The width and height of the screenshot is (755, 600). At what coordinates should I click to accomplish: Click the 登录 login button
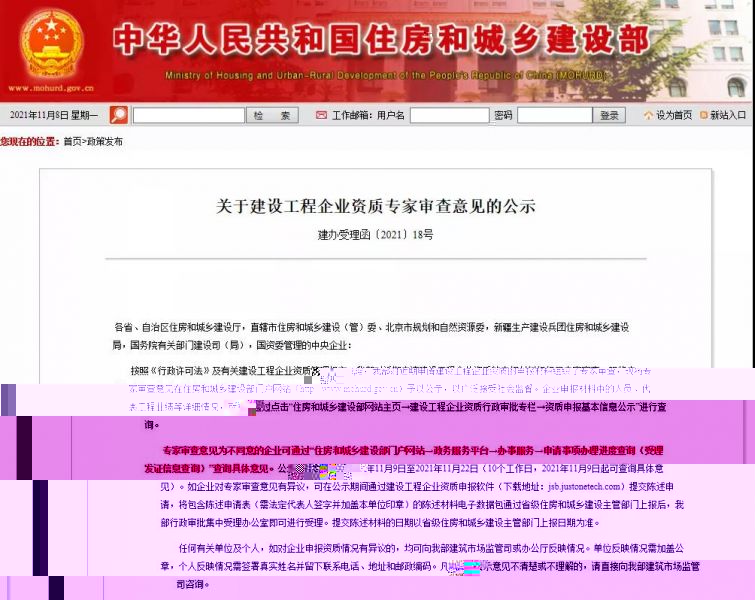[609, 116]
